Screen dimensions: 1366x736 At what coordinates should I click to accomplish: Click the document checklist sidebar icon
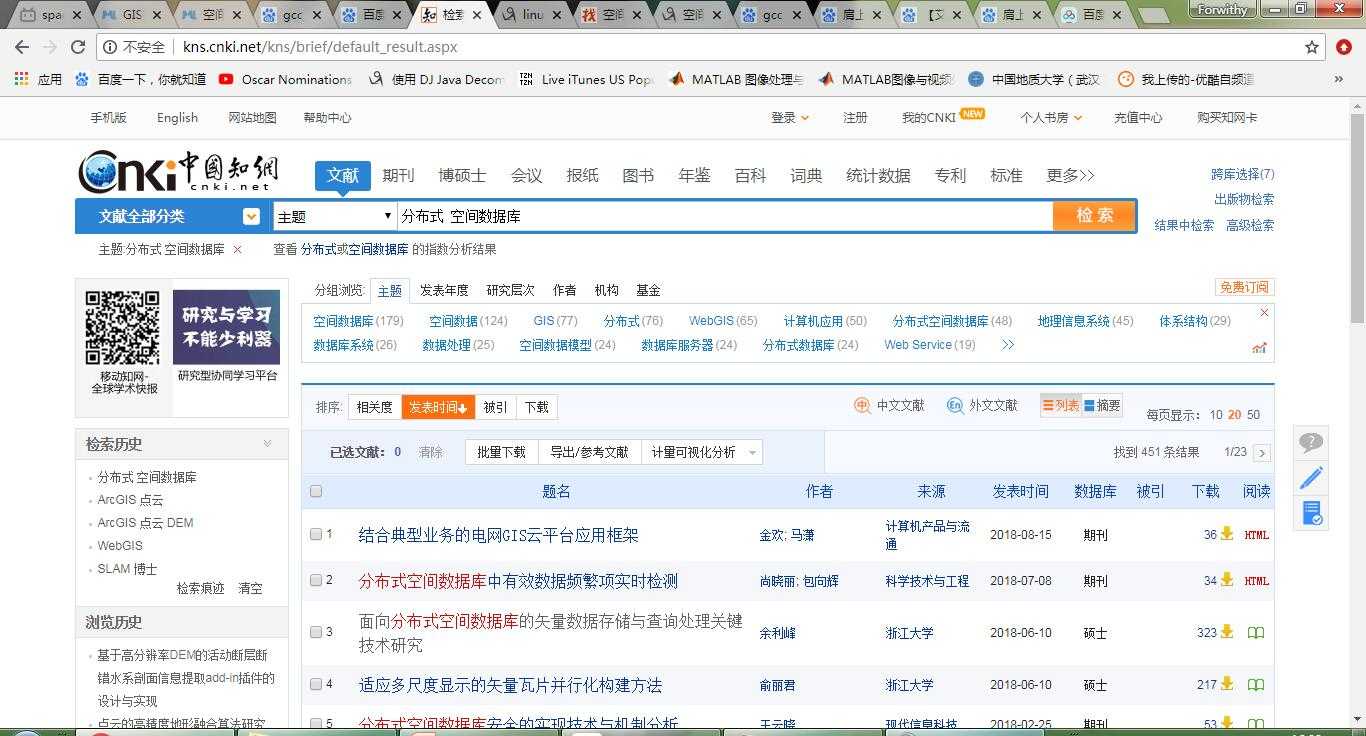1311,513
